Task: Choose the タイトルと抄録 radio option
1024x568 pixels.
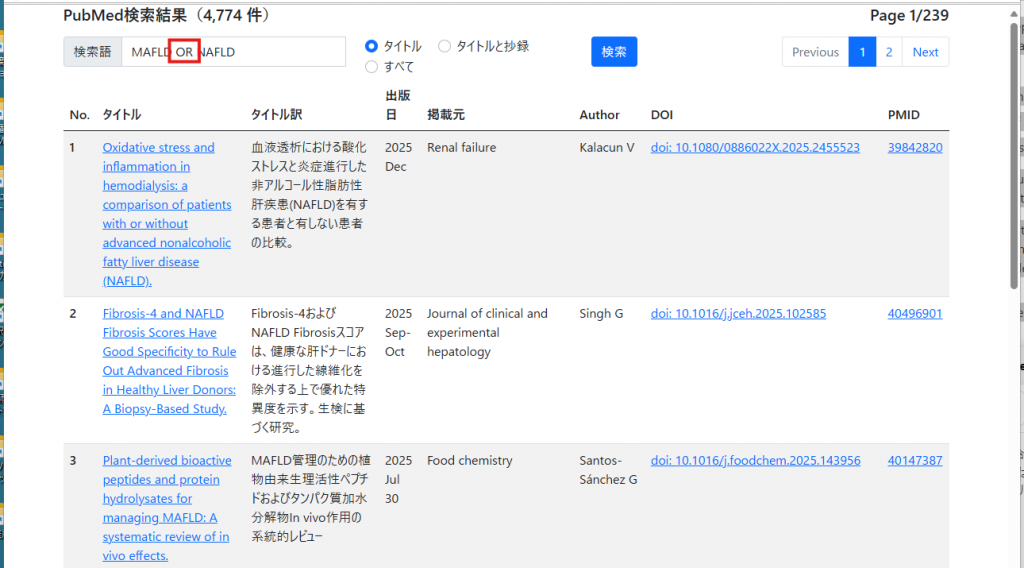Action: [x=445, y=46]
